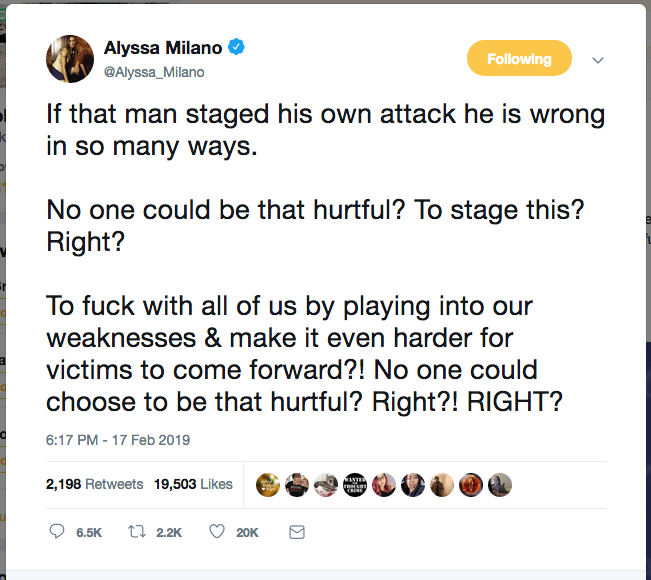The width and height of the screenshot is (651, 580).
Task: Click the black 'Wanted' liker avatar
Action: point(355,485)
